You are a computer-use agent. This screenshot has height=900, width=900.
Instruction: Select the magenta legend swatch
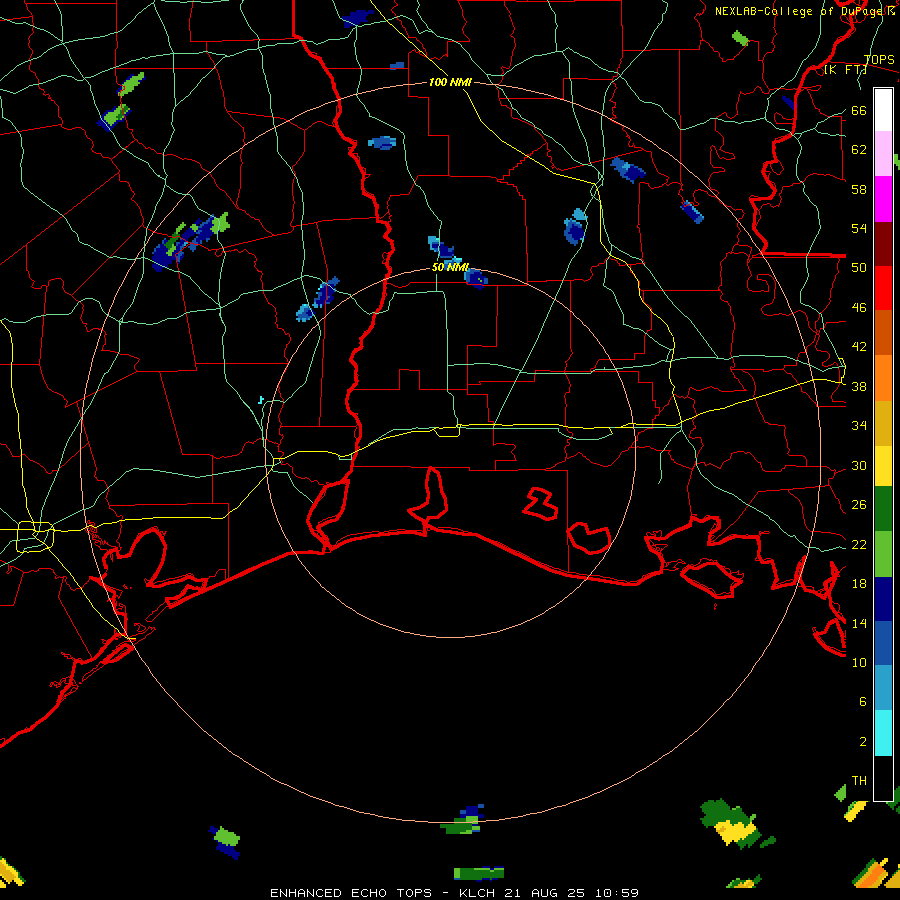tap(883, 199)
